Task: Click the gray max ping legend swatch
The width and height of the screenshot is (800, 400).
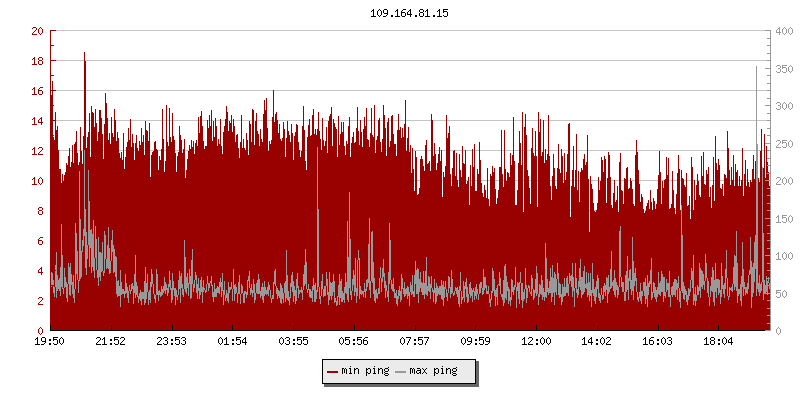Action: pyautogui.click(x=401, y=372)
